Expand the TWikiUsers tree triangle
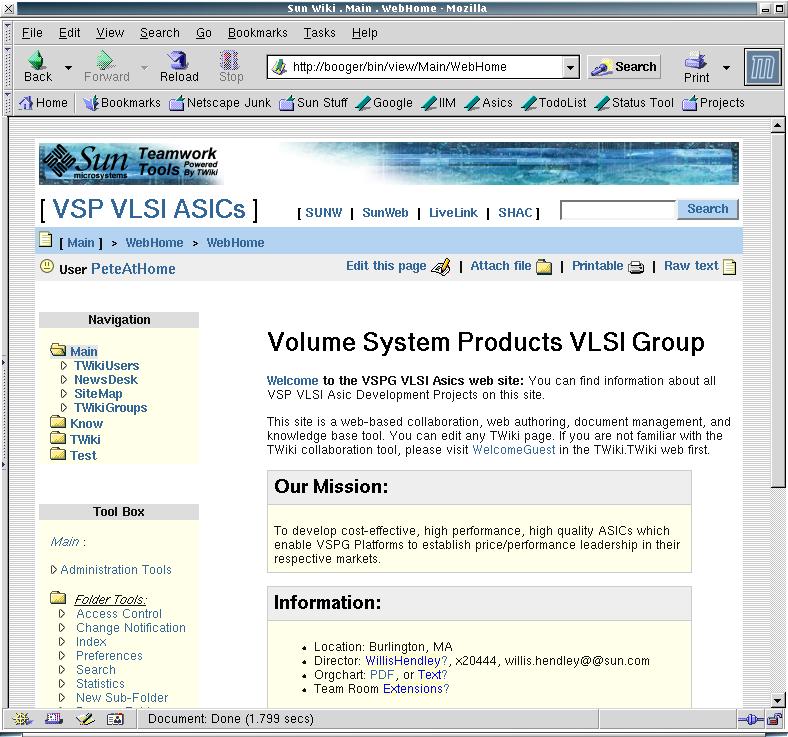 (x=64, y=366)
